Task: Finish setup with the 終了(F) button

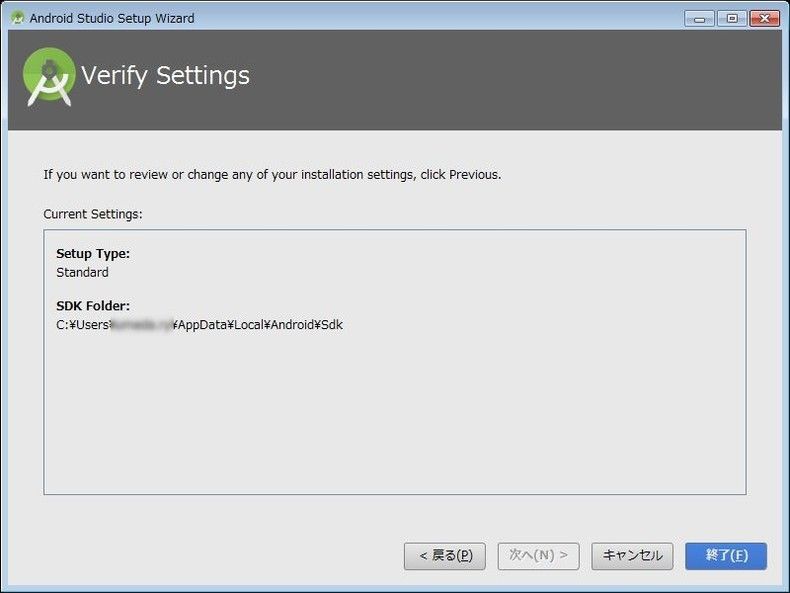Action: 726,556
